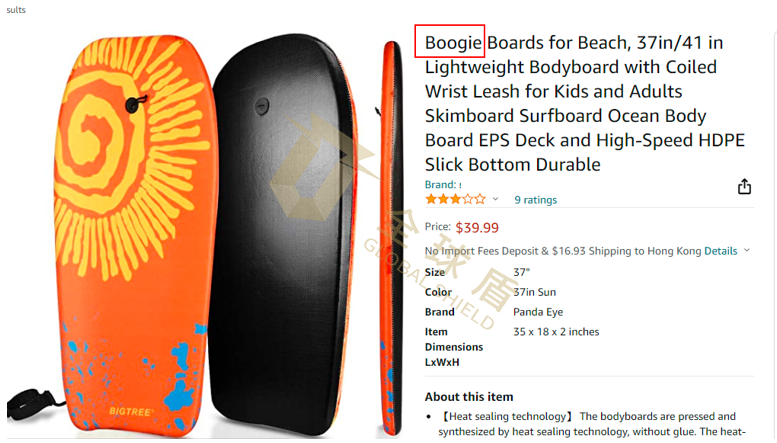Click the BIGTREE logo on the orange board
The width and height of the screenshot is (777, 443).
[x=131, y=411]
